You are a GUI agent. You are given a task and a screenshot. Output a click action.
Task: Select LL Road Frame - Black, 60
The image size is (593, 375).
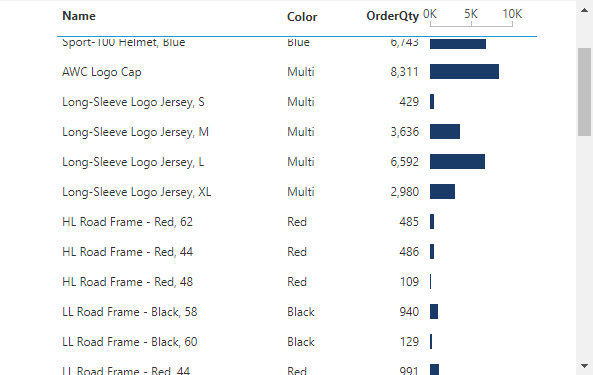point(130,342)
